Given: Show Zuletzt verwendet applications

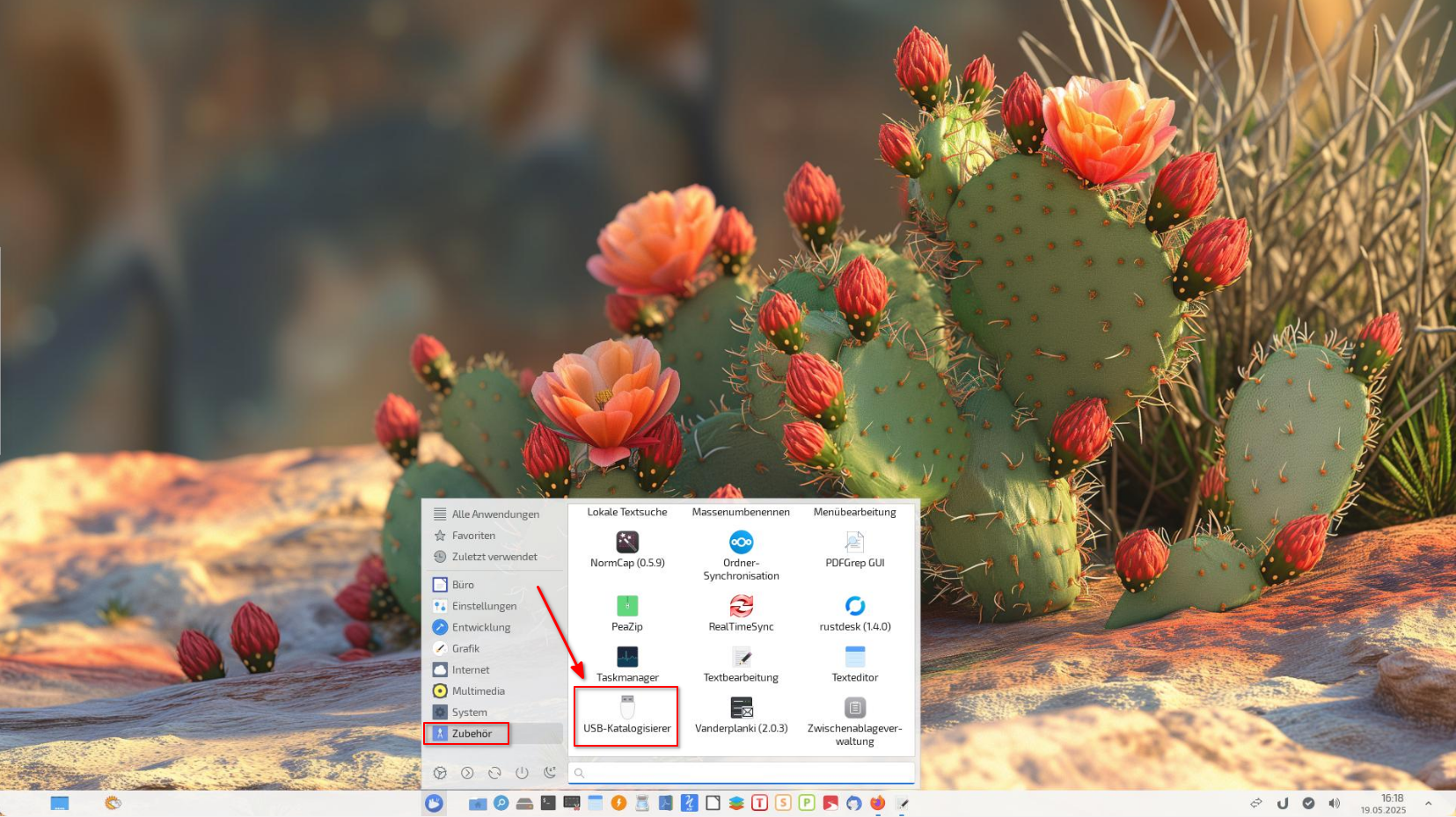Looking at the screenshot, I should click(494, 557).
